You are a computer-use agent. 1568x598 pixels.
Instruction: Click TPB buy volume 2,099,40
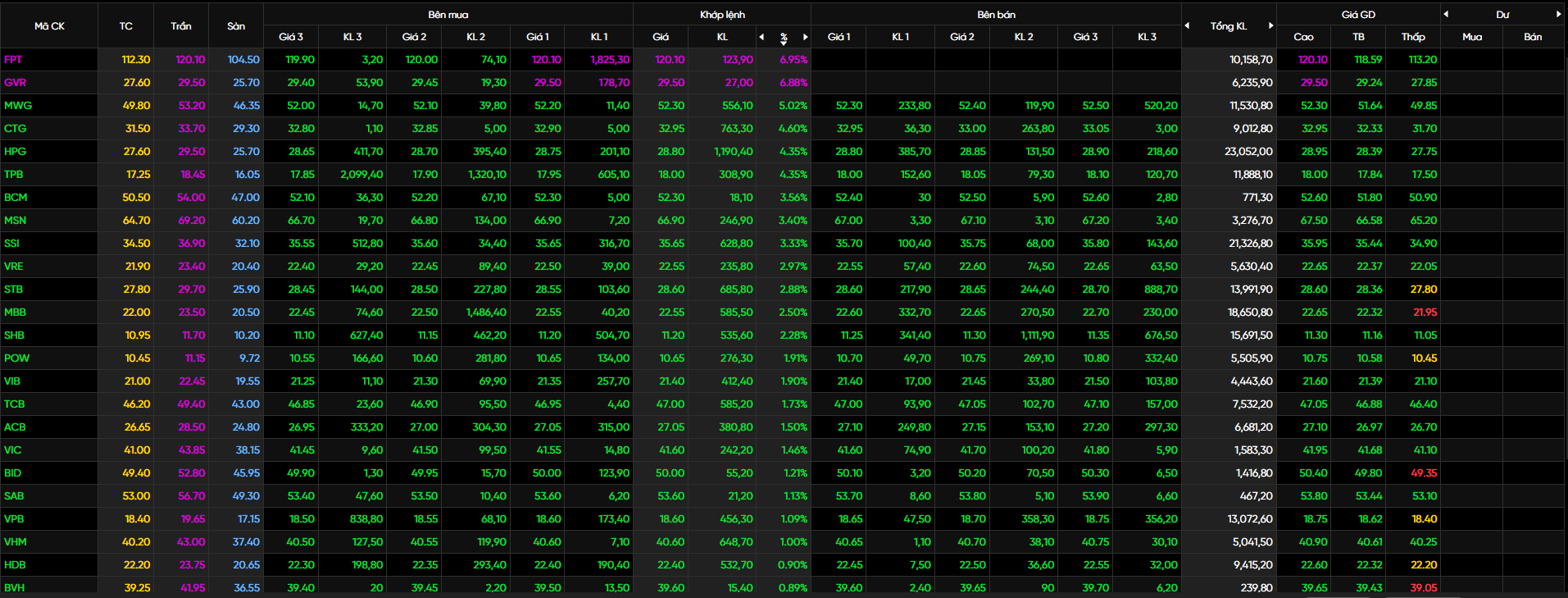pyautogui.click(x=361, y=175)
